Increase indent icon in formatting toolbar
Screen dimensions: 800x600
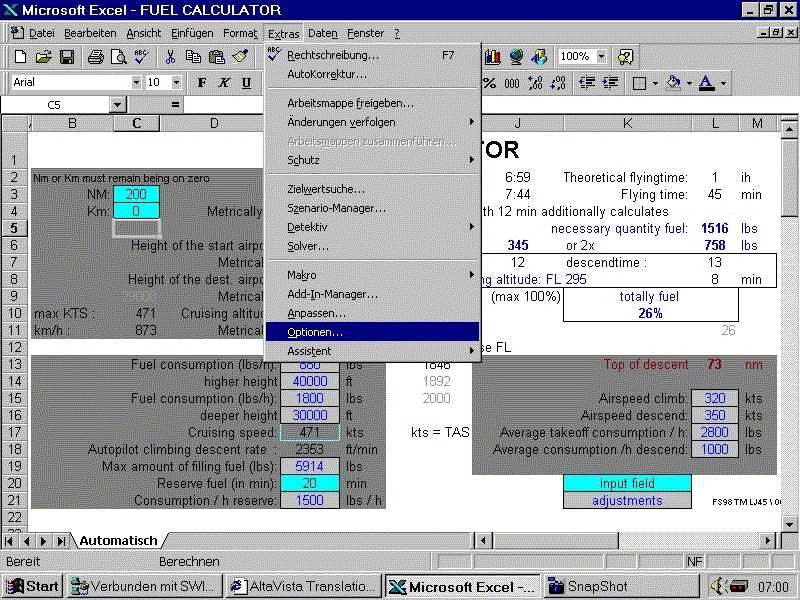click(x=610, y=83)
